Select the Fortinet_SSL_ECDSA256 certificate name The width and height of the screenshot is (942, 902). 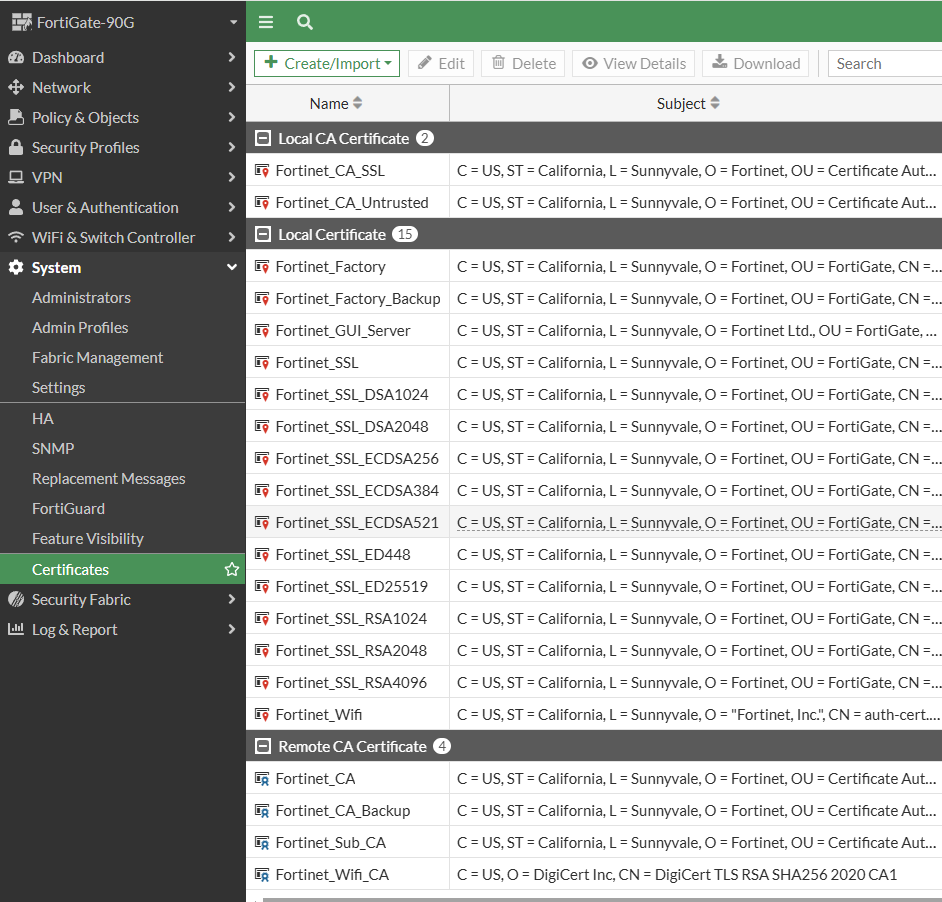(x=357, y=459)
